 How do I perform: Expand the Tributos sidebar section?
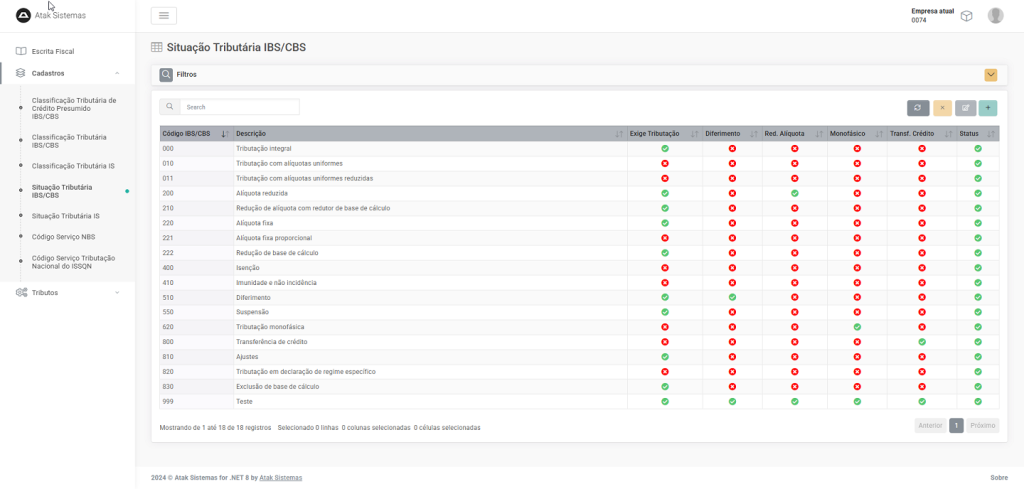117,292
